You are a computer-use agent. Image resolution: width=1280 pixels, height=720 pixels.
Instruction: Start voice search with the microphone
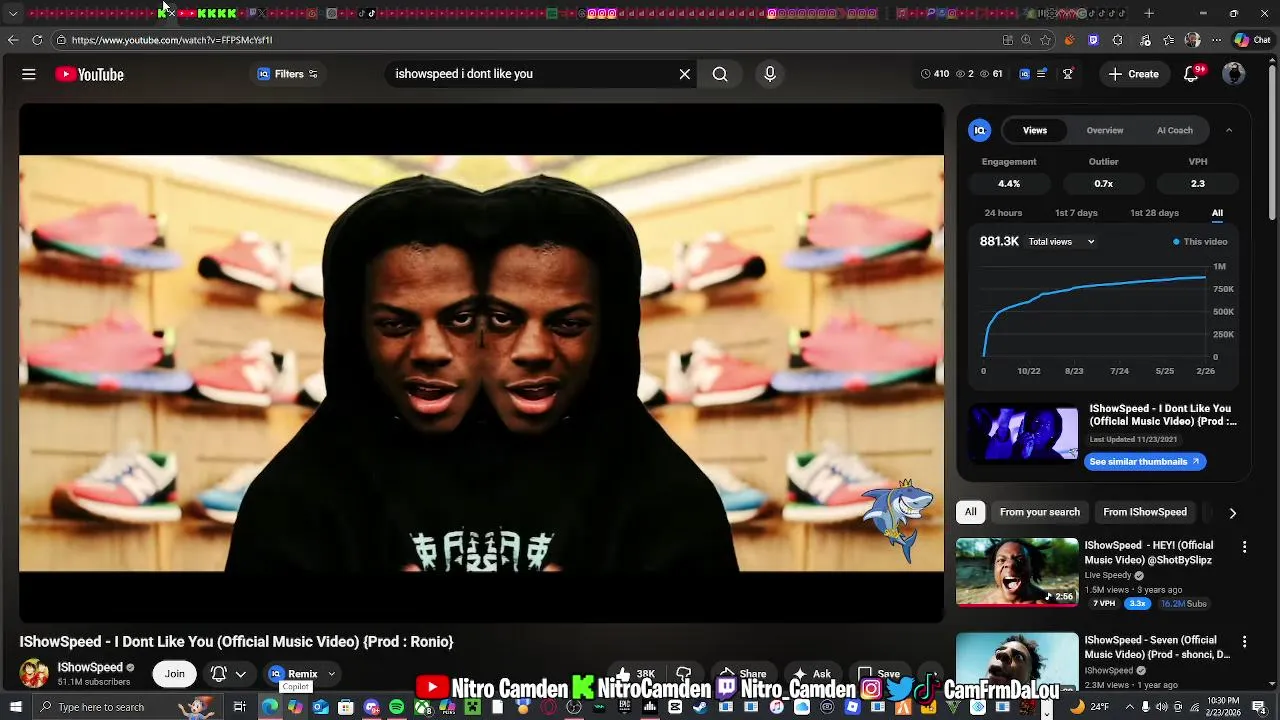click(x=770, y=74)
